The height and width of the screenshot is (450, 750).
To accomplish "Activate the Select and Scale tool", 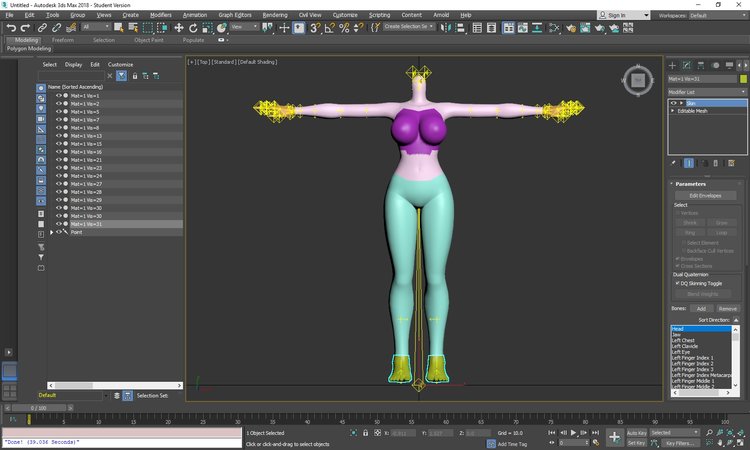I will 207,28.
